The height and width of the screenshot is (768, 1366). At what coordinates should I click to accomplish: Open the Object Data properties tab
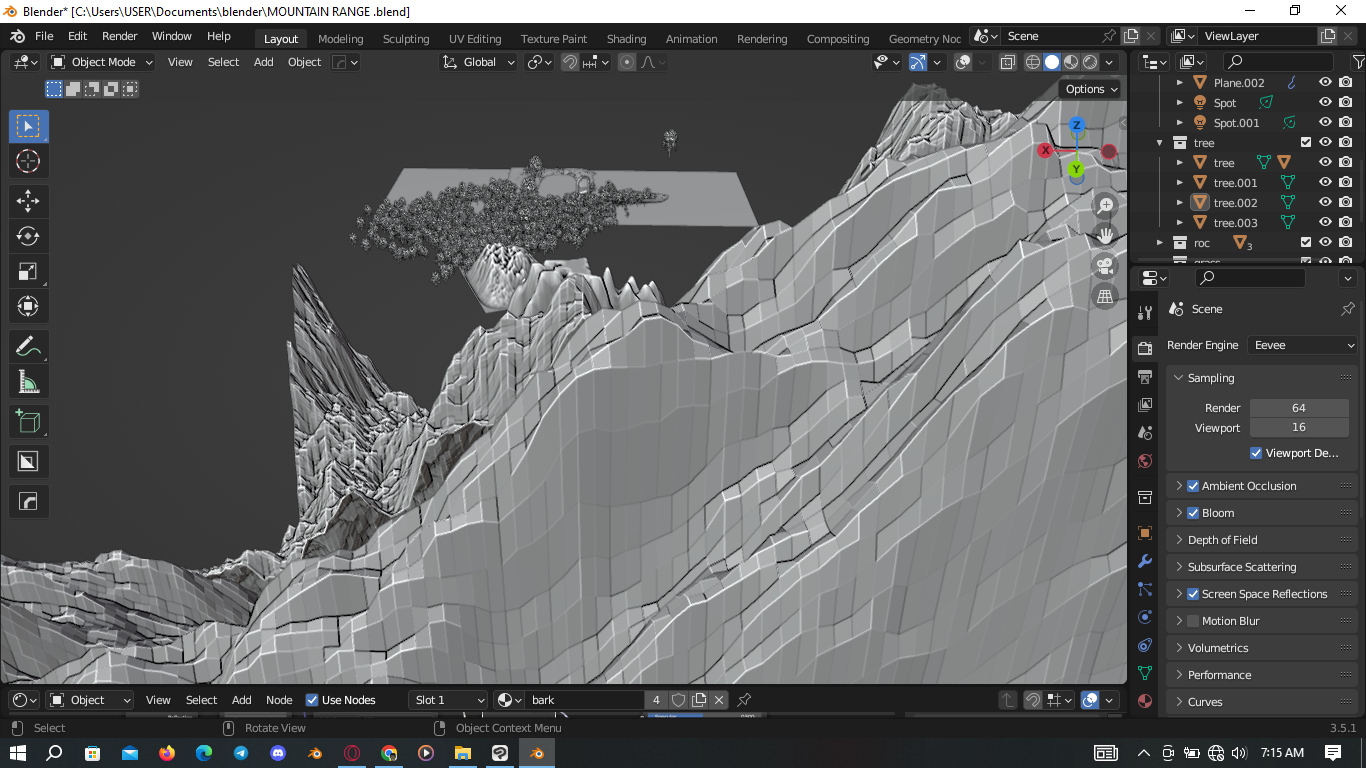click(x=1145, y=673)
